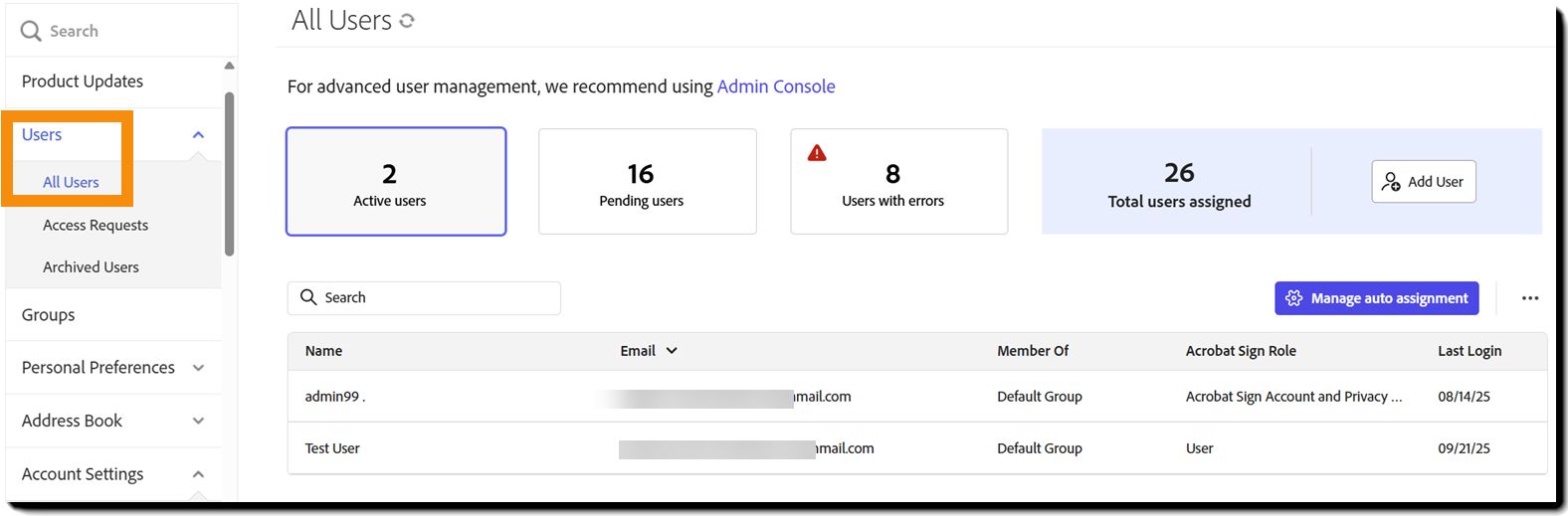Sort by the Email column arrow
The height and width of the screenshot is (516, 1568).
pos(672,351)
